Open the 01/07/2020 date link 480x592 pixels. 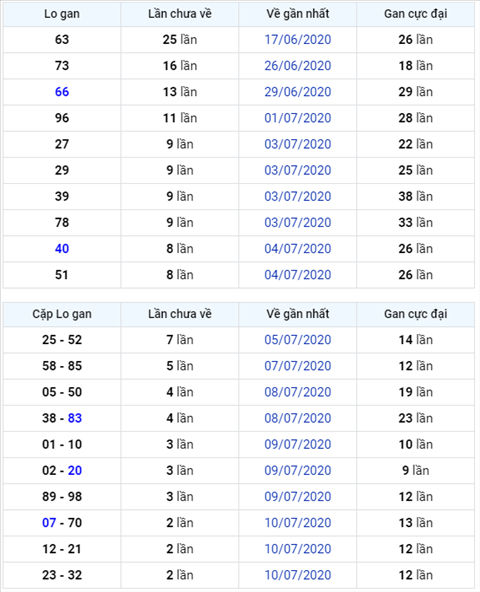point(298,118)
